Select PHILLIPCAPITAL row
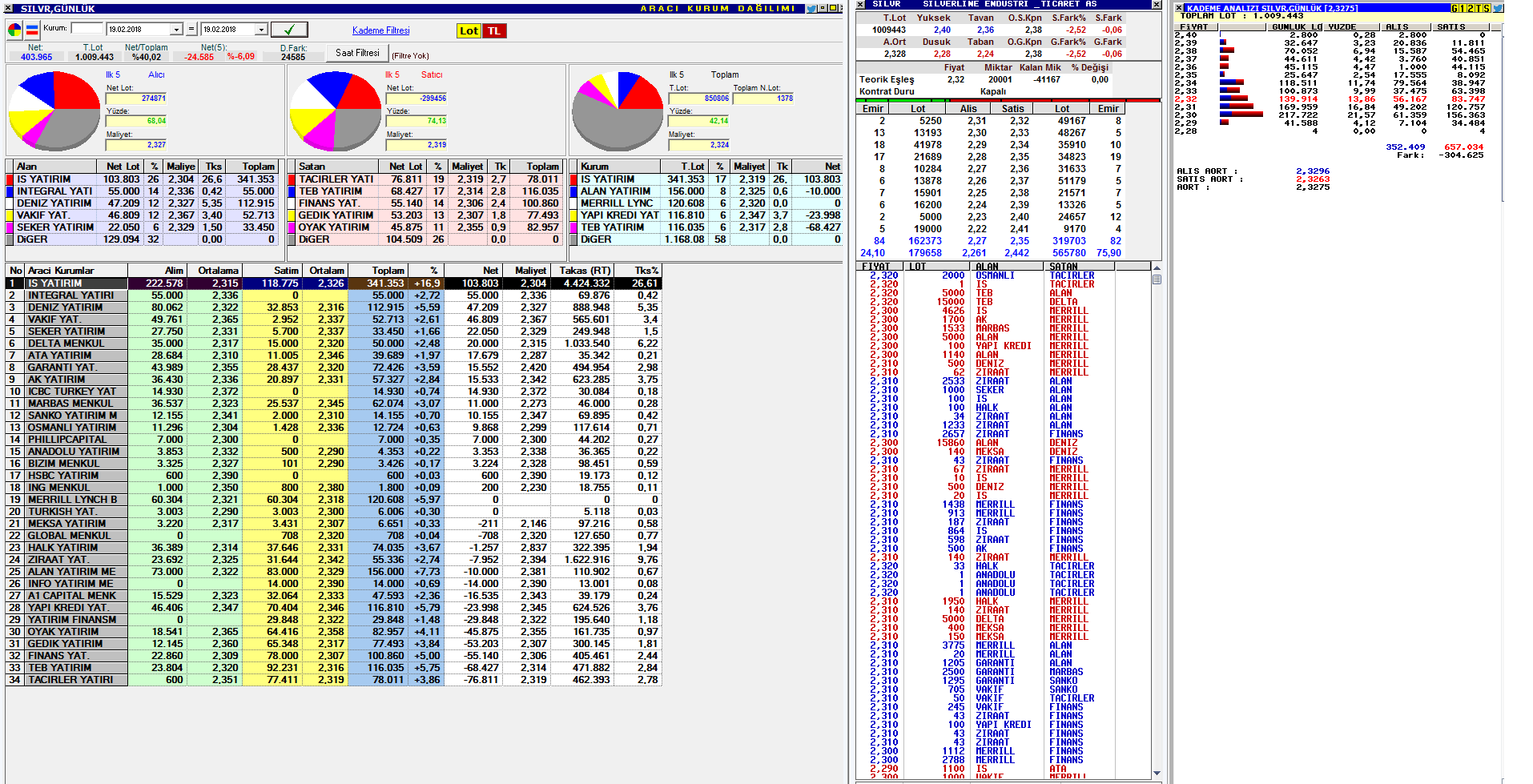 [x=333, y=440]
